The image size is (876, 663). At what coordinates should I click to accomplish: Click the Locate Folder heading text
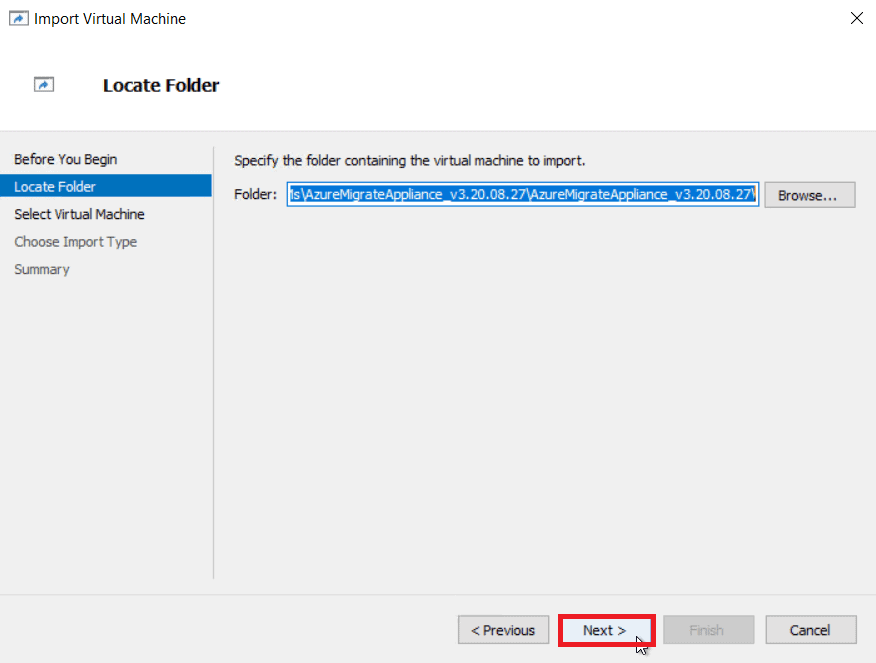pyautogui.click(x=161, y=85)
